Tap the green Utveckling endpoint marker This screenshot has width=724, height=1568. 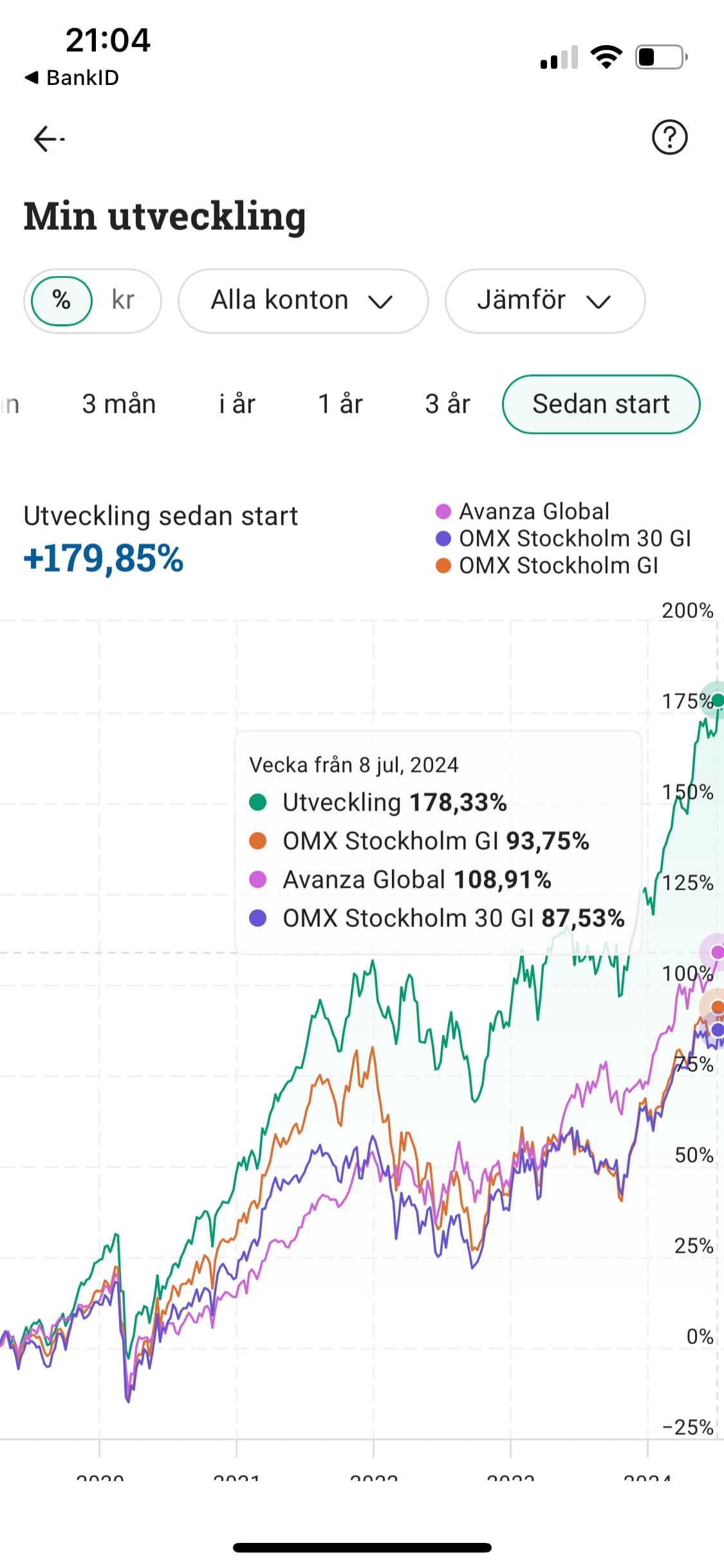[x=718, y=700]
